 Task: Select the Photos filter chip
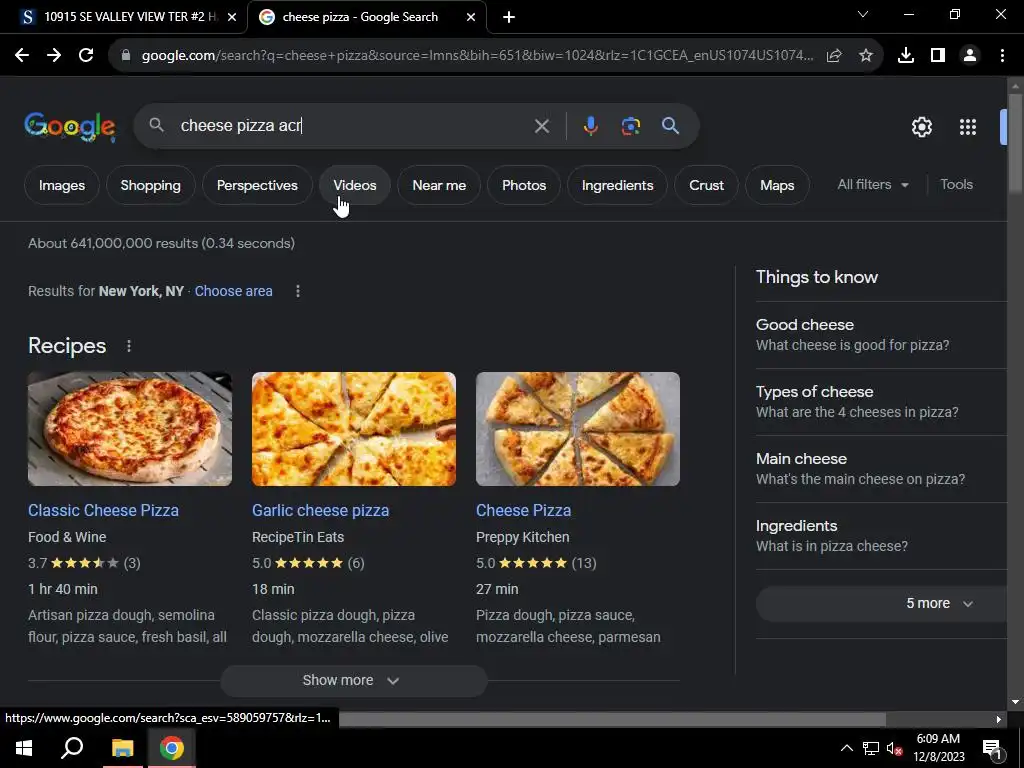(524, 185)
